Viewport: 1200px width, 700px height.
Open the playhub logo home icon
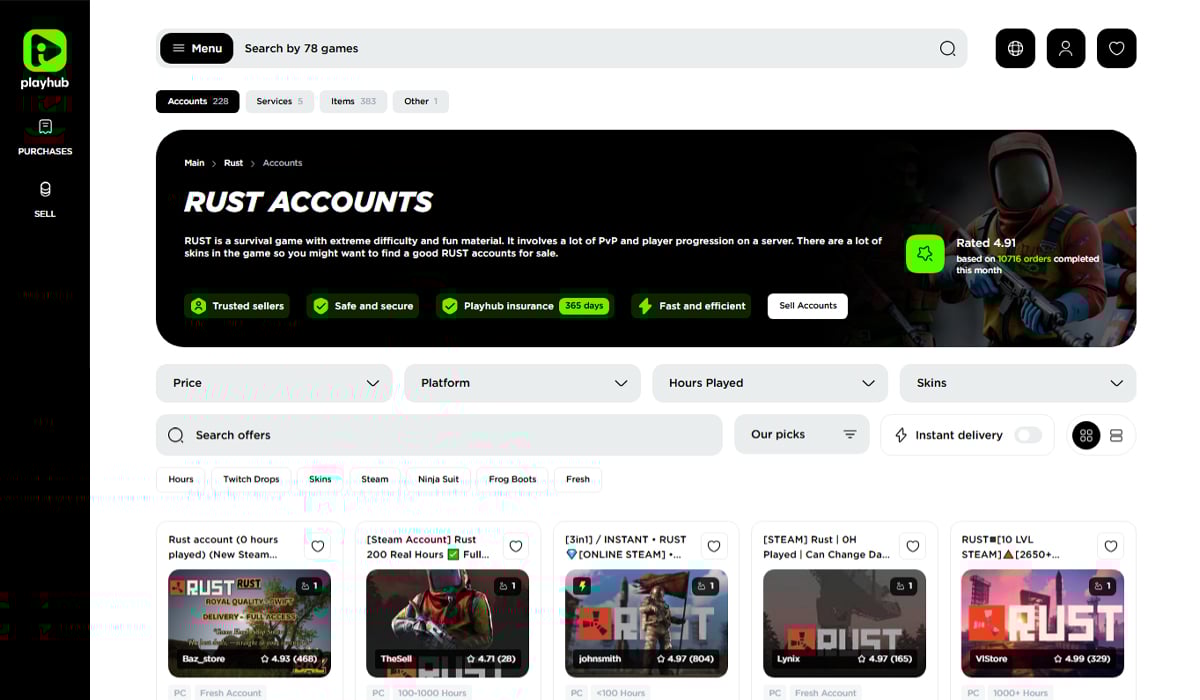pos(44,52)
